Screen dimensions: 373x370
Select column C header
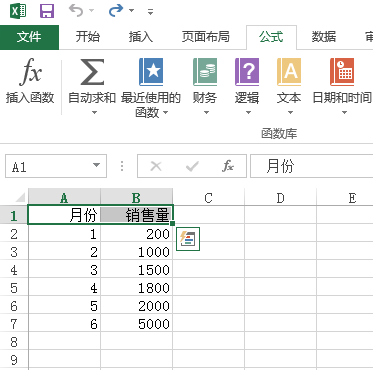pyautogui.click(x=208, y=198)
